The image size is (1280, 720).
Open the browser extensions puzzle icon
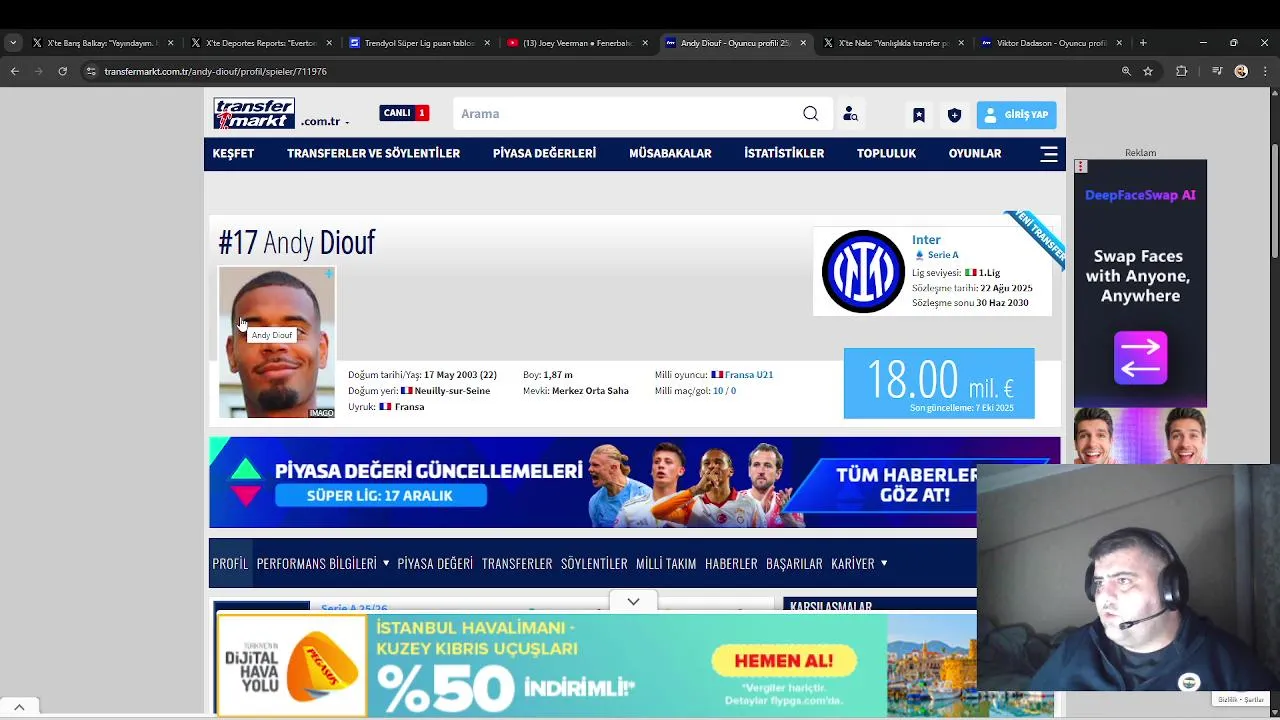[x=1182, y=71]
